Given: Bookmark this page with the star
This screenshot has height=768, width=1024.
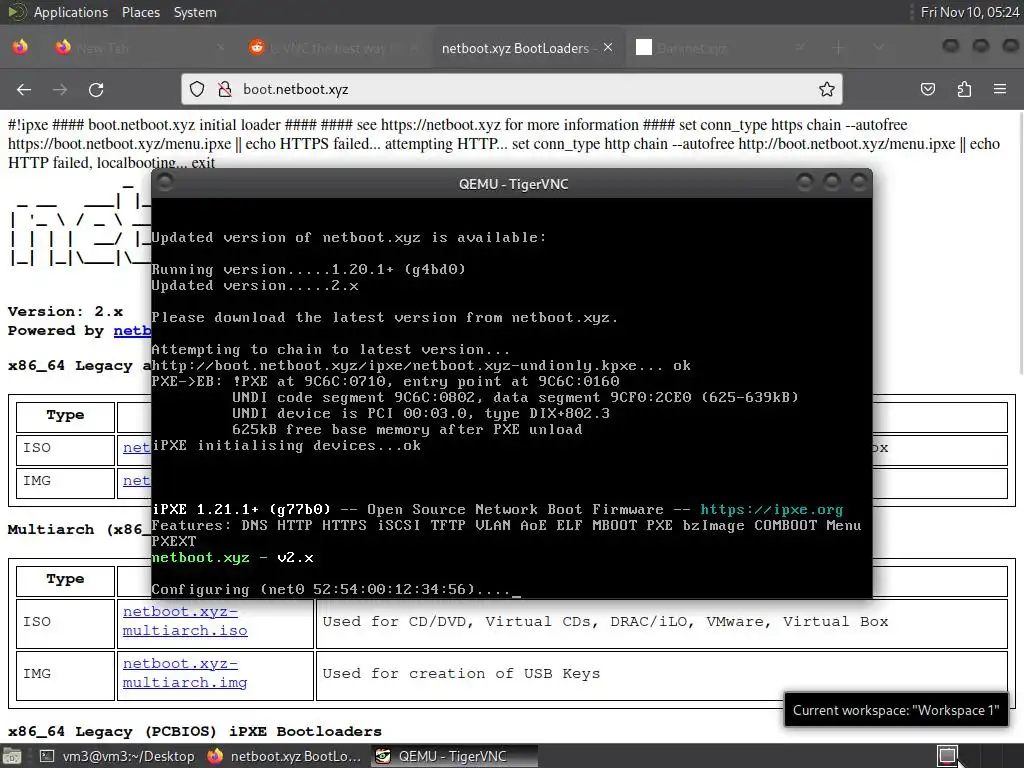Looking at the screenshot, I should tap(827, 89).
